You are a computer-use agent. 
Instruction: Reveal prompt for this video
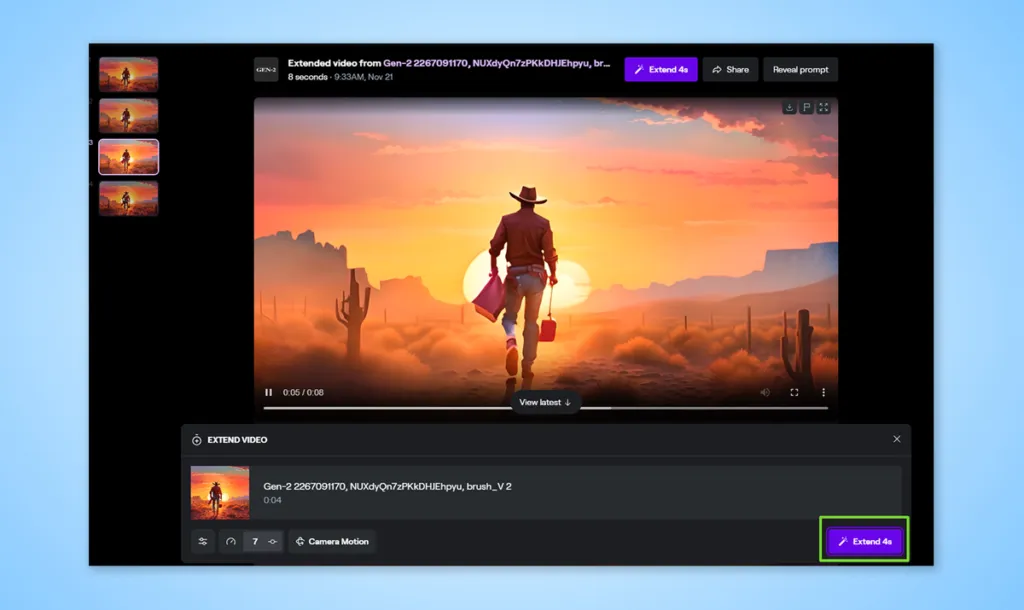[x=800, y=69]
